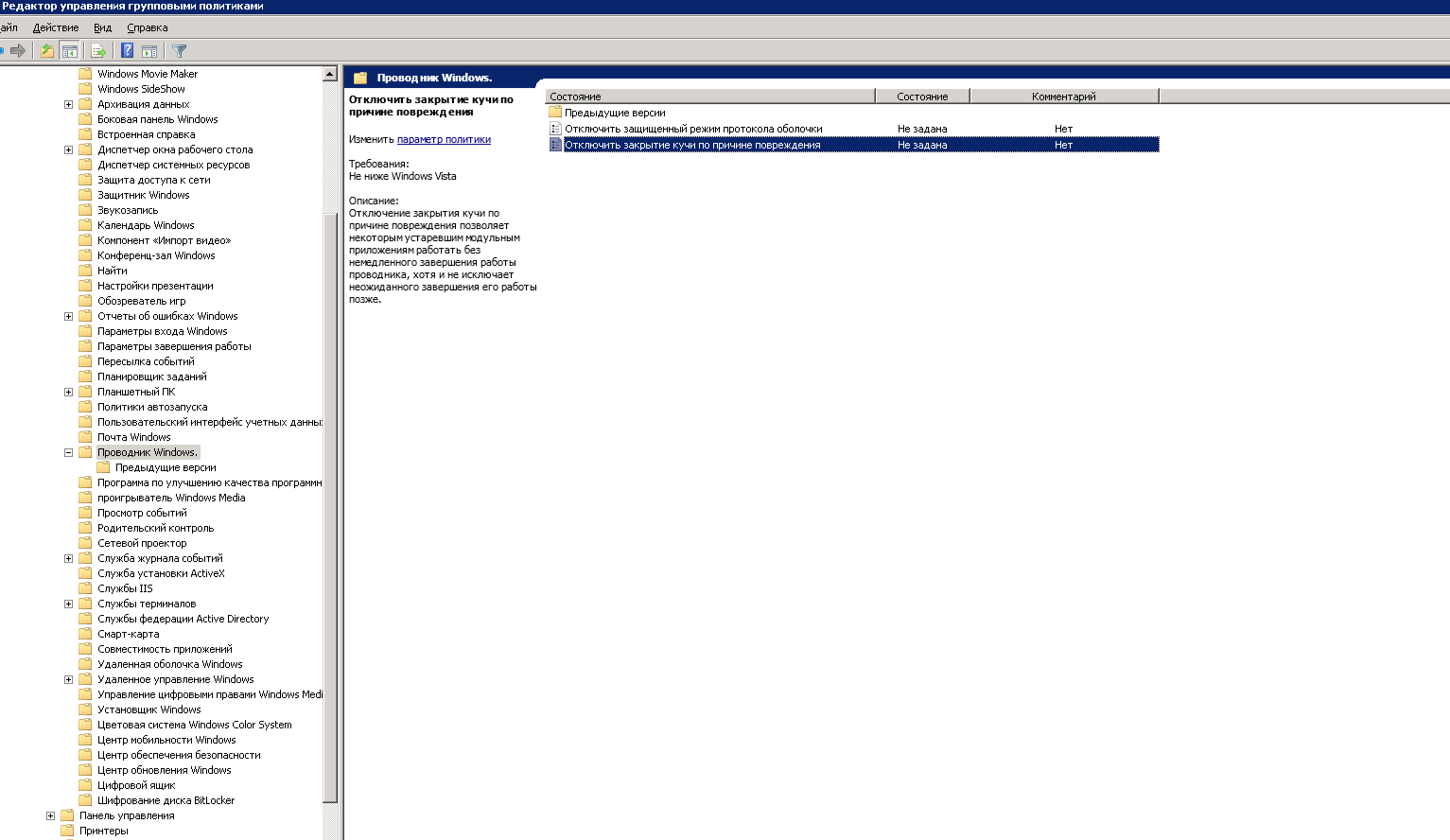The image size is (1450, 840).
Task: Click folder icon next to 'Шифрование диска BitLocker'
Action: (85, 800)
